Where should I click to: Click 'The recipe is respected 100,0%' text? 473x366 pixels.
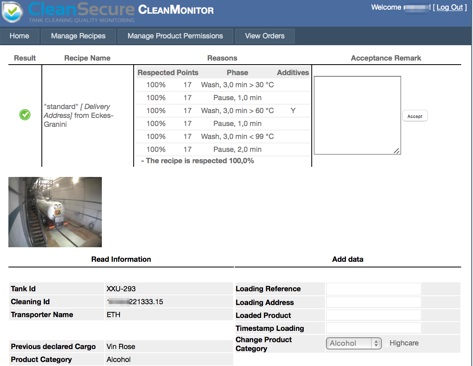coord(200,161)
